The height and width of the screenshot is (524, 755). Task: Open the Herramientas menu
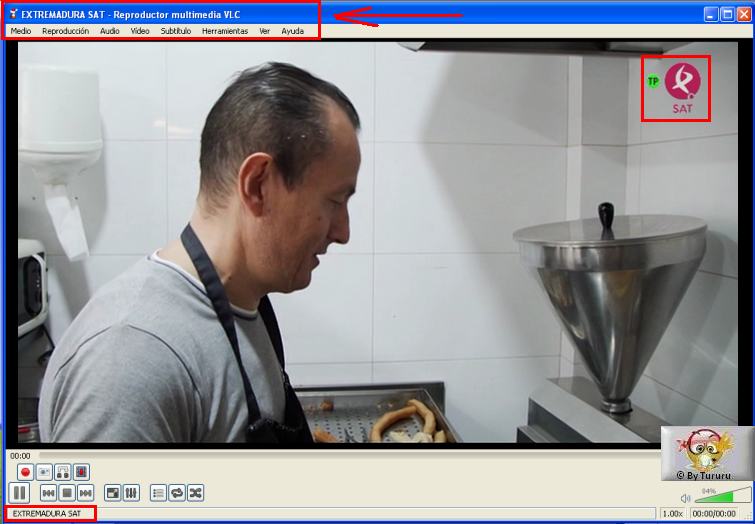tap(225, 31)
